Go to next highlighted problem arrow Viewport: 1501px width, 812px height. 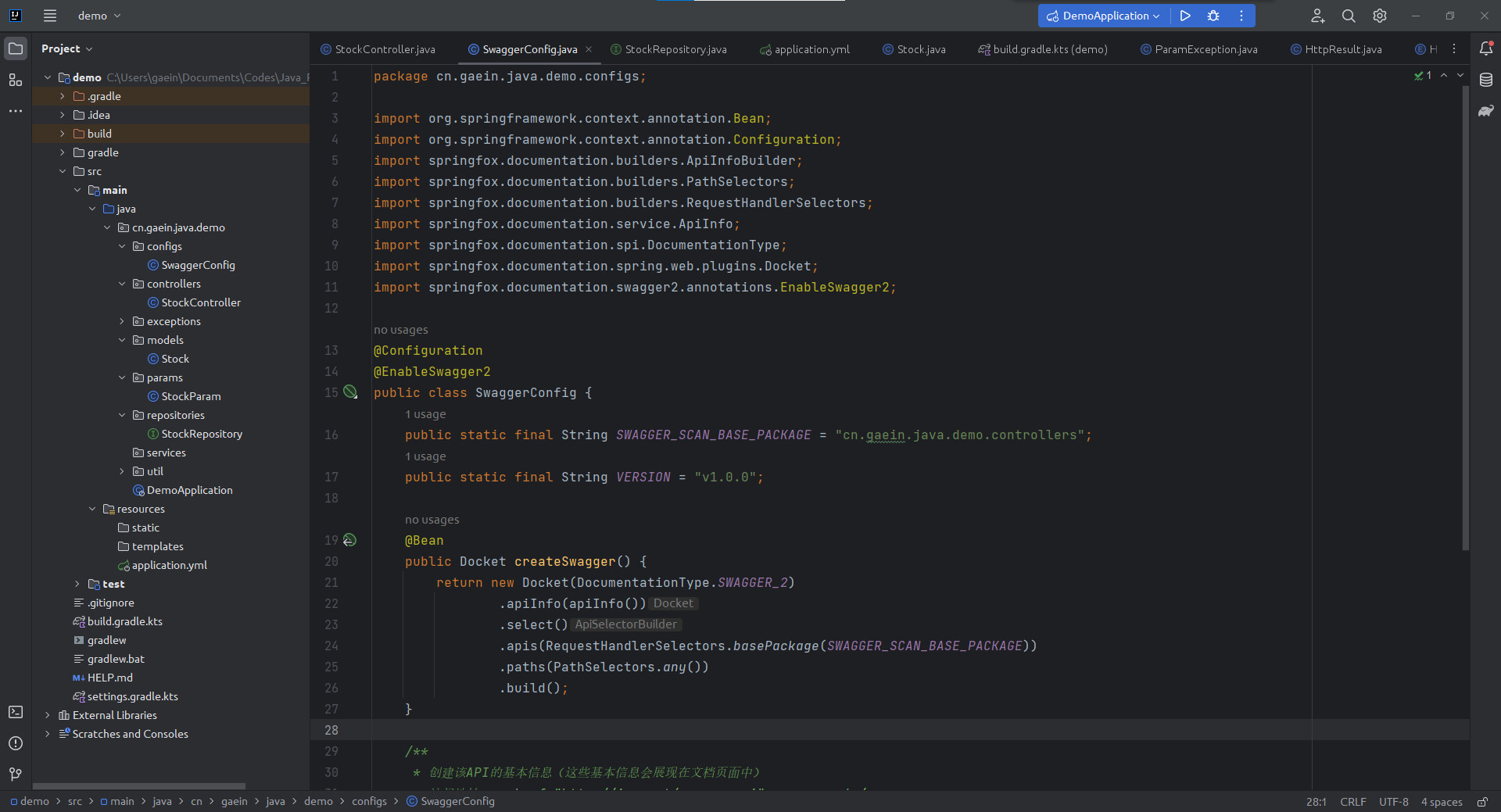pyautogui.click(x=1460, y=76)
